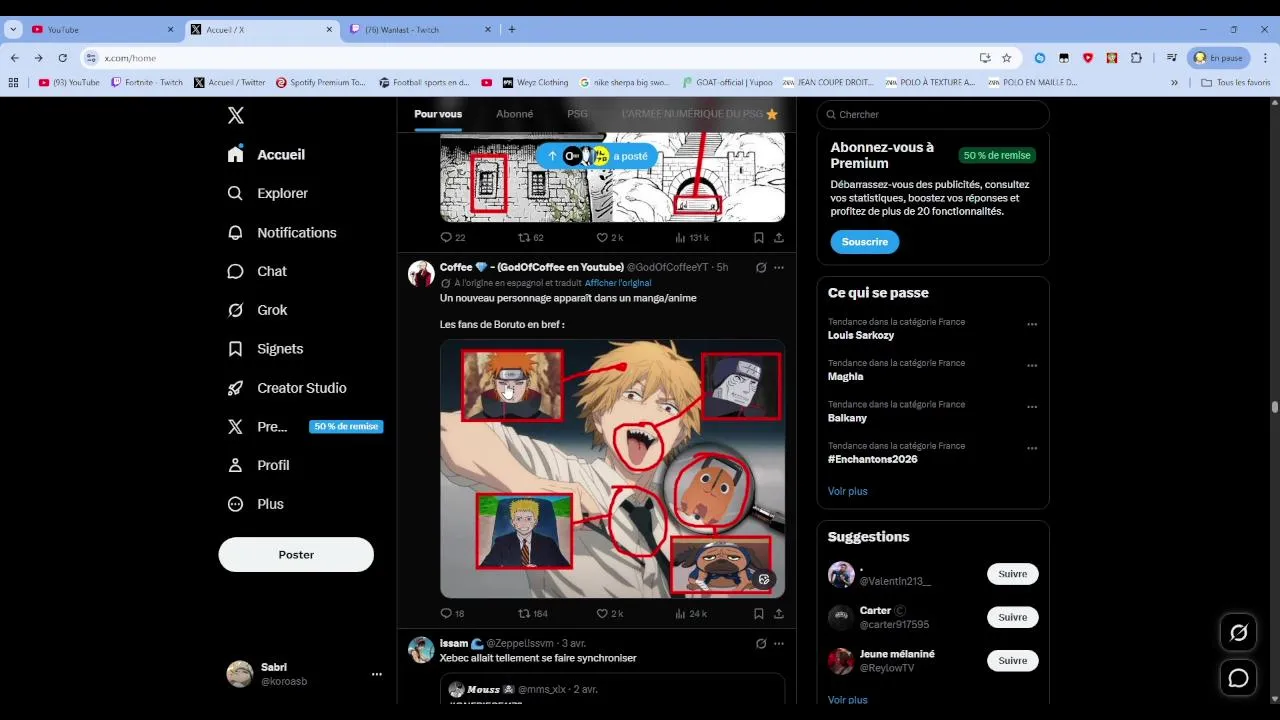Open options for Louis Sarkozy trend
Viewport: 1280px width, 720px height.
(x=1032, y=324)
